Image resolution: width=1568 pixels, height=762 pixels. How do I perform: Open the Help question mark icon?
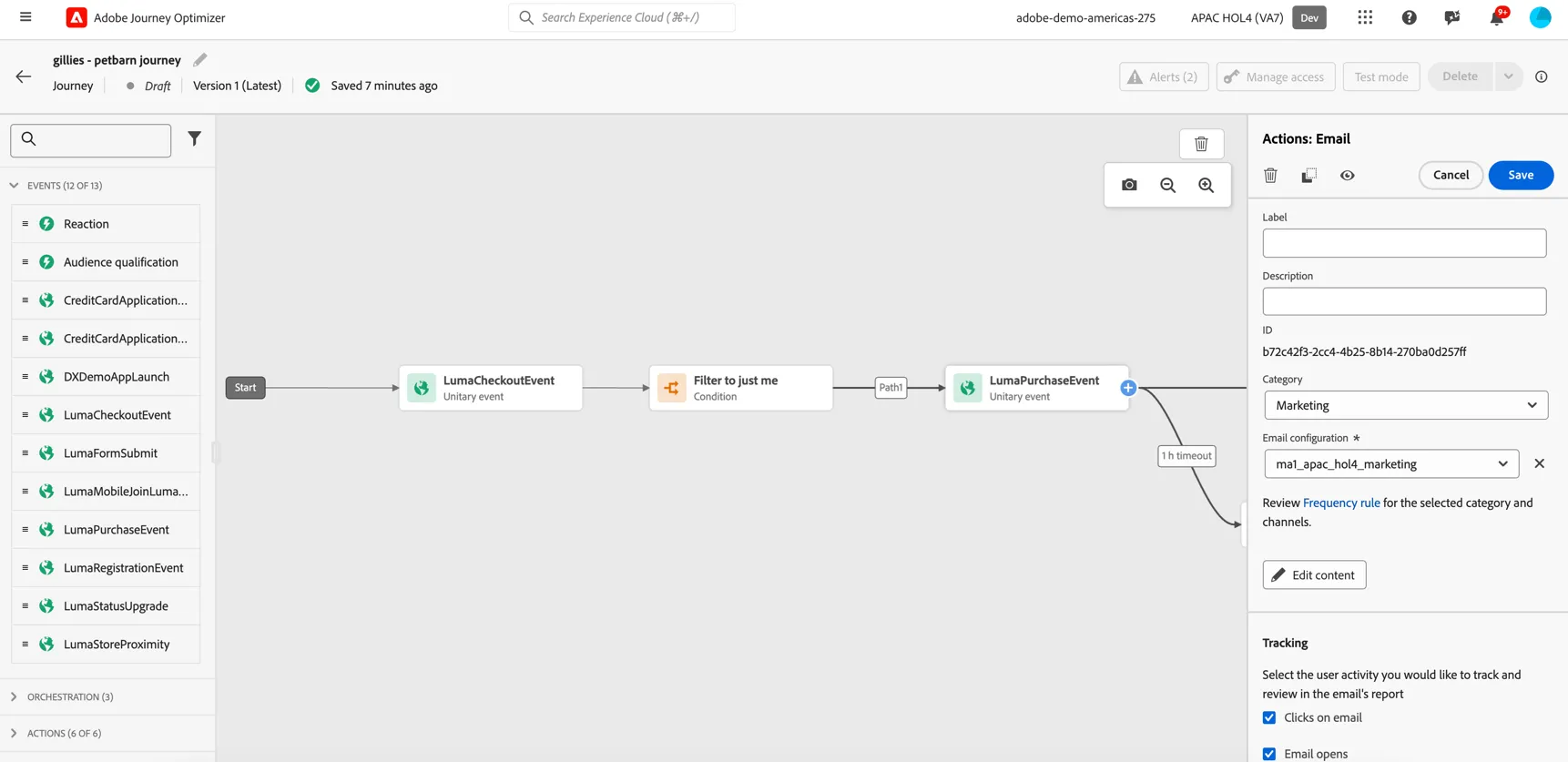[x=1409, y=17]
